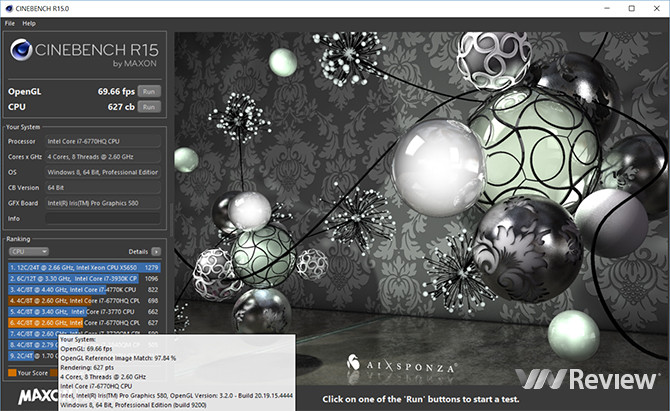Viewport: 670px width, 411px height.
Task: Click the Processor field value
Action: [103, 141]
